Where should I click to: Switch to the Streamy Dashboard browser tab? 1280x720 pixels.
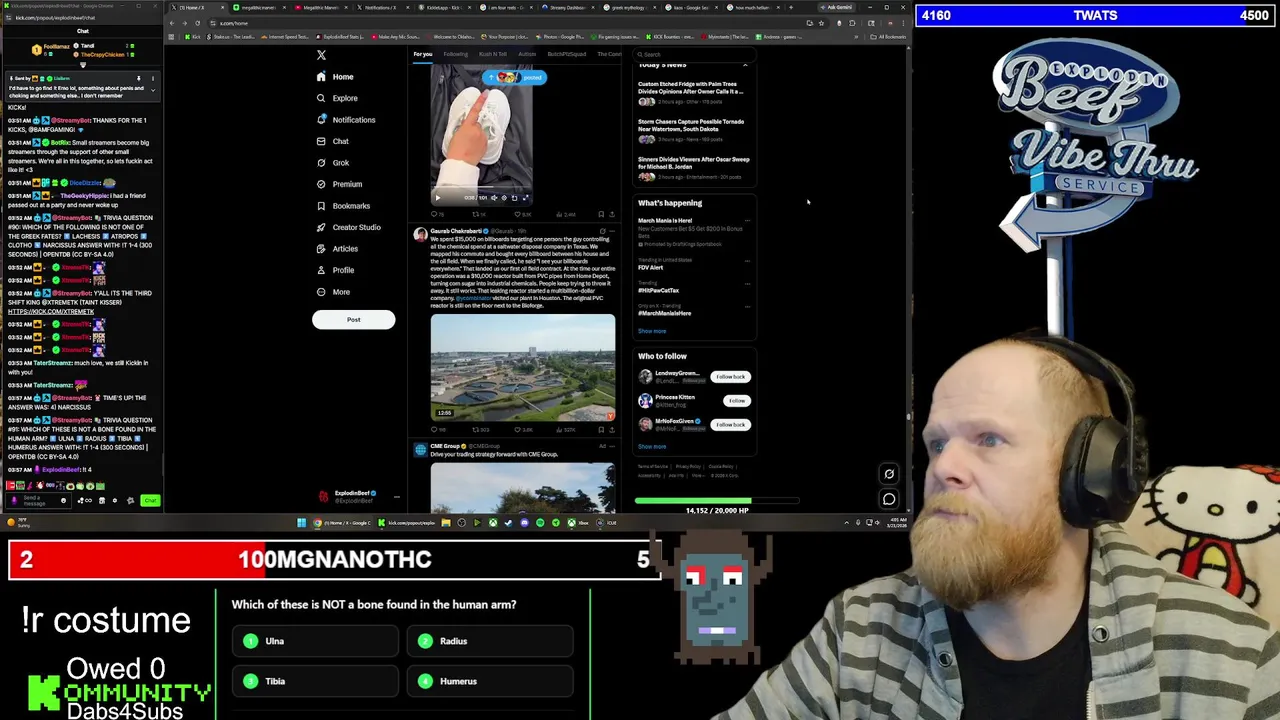tap(567, 7)
